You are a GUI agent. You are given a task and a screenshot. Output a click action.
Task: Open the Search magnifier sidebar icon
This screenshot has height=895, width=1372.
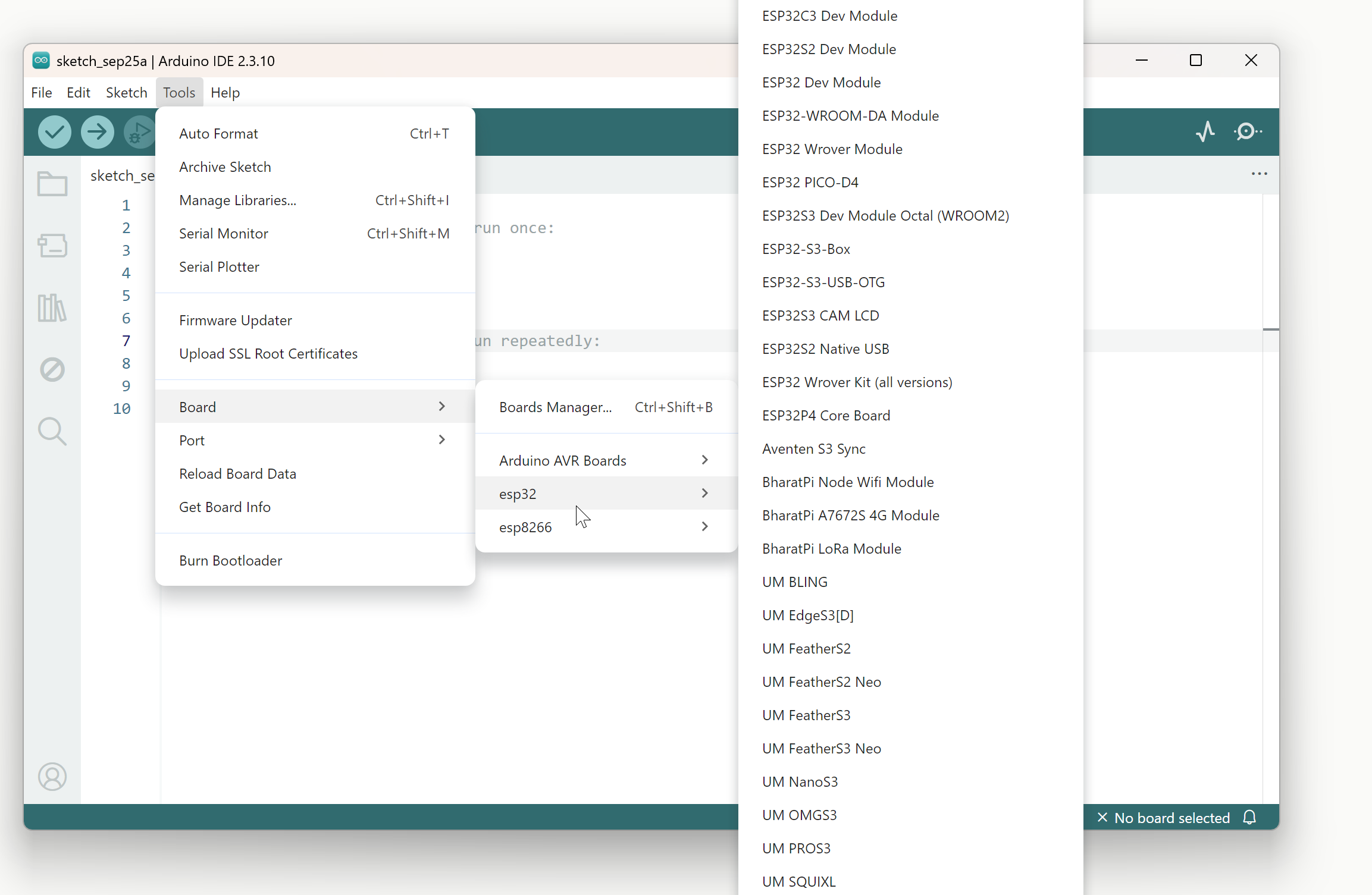click(x=52, y=431)
